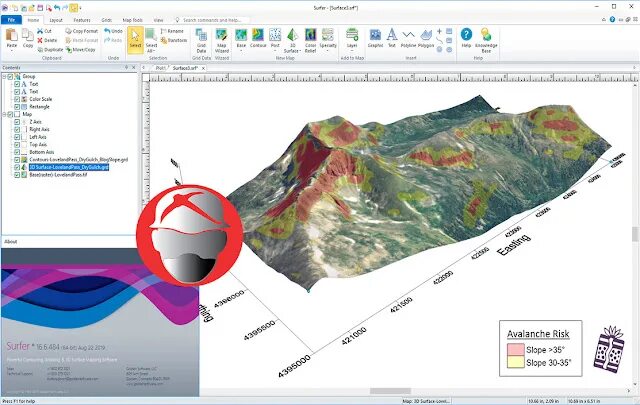
Task: Switch to the Grids ribbon tab
Action: (107, 20)
